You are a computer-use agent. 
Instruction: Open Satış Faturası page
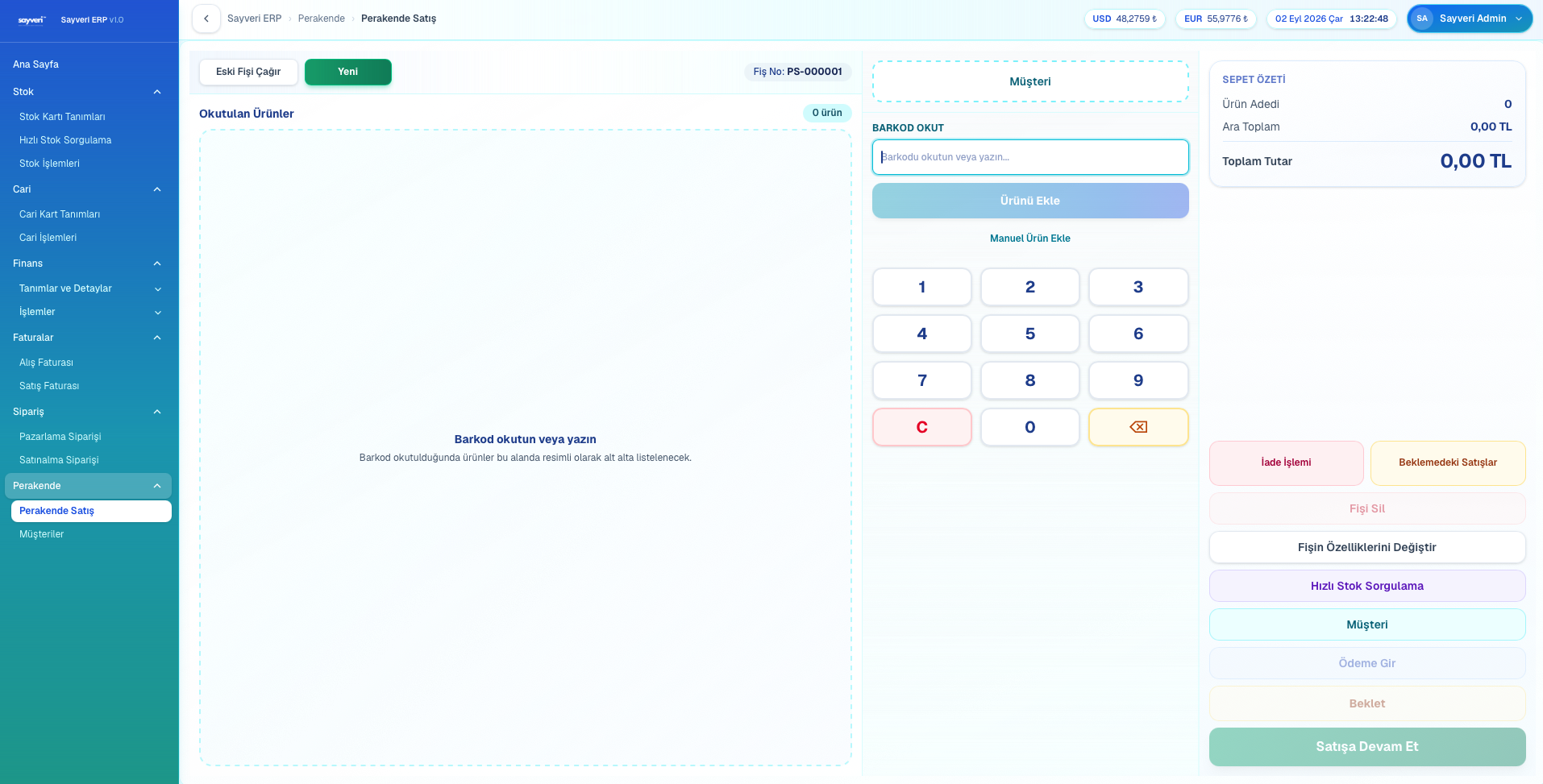click(91, 386)
